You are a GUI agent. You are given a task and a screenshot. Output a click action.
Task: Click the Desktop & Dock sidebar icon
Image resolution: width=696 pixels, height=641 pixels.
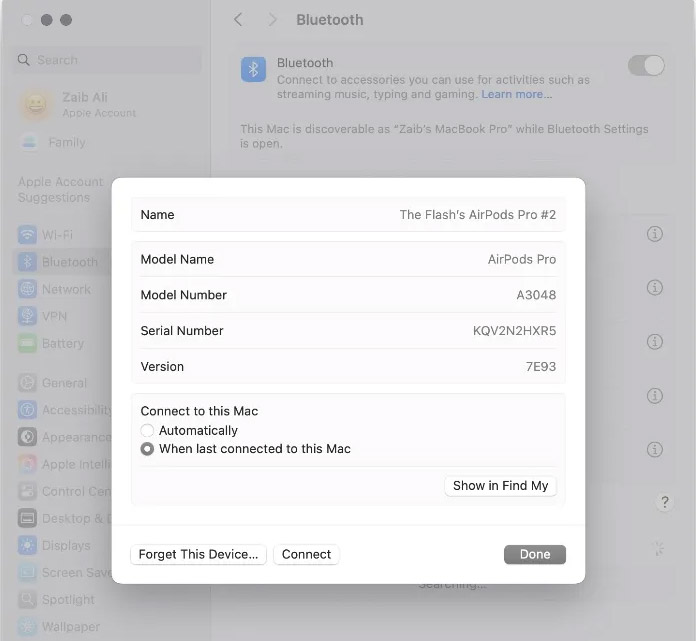(27, 518)
